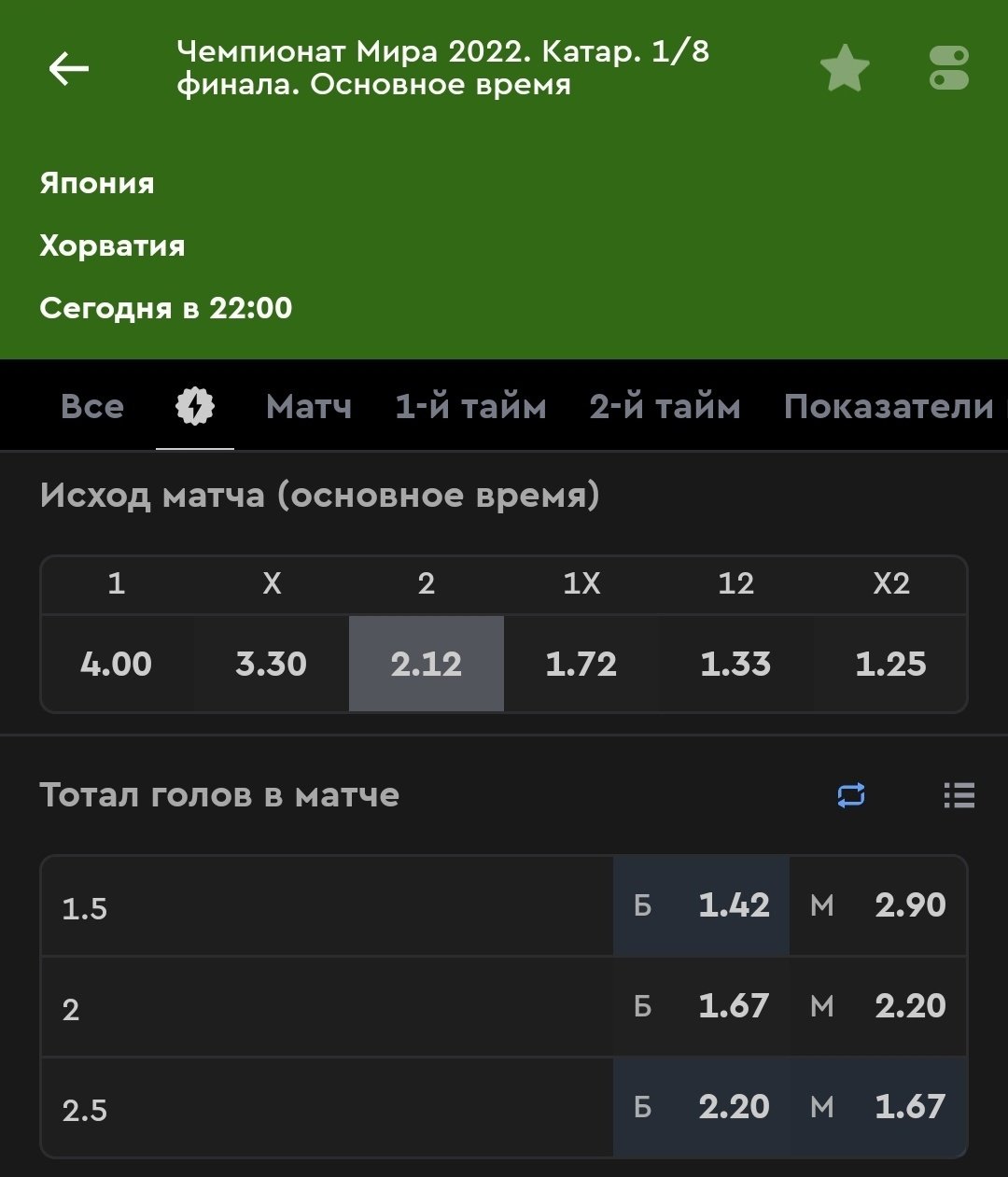The image size is (1008, 1177).
Task: Open the 1-й тайм tab
Action: coord(470,407)
